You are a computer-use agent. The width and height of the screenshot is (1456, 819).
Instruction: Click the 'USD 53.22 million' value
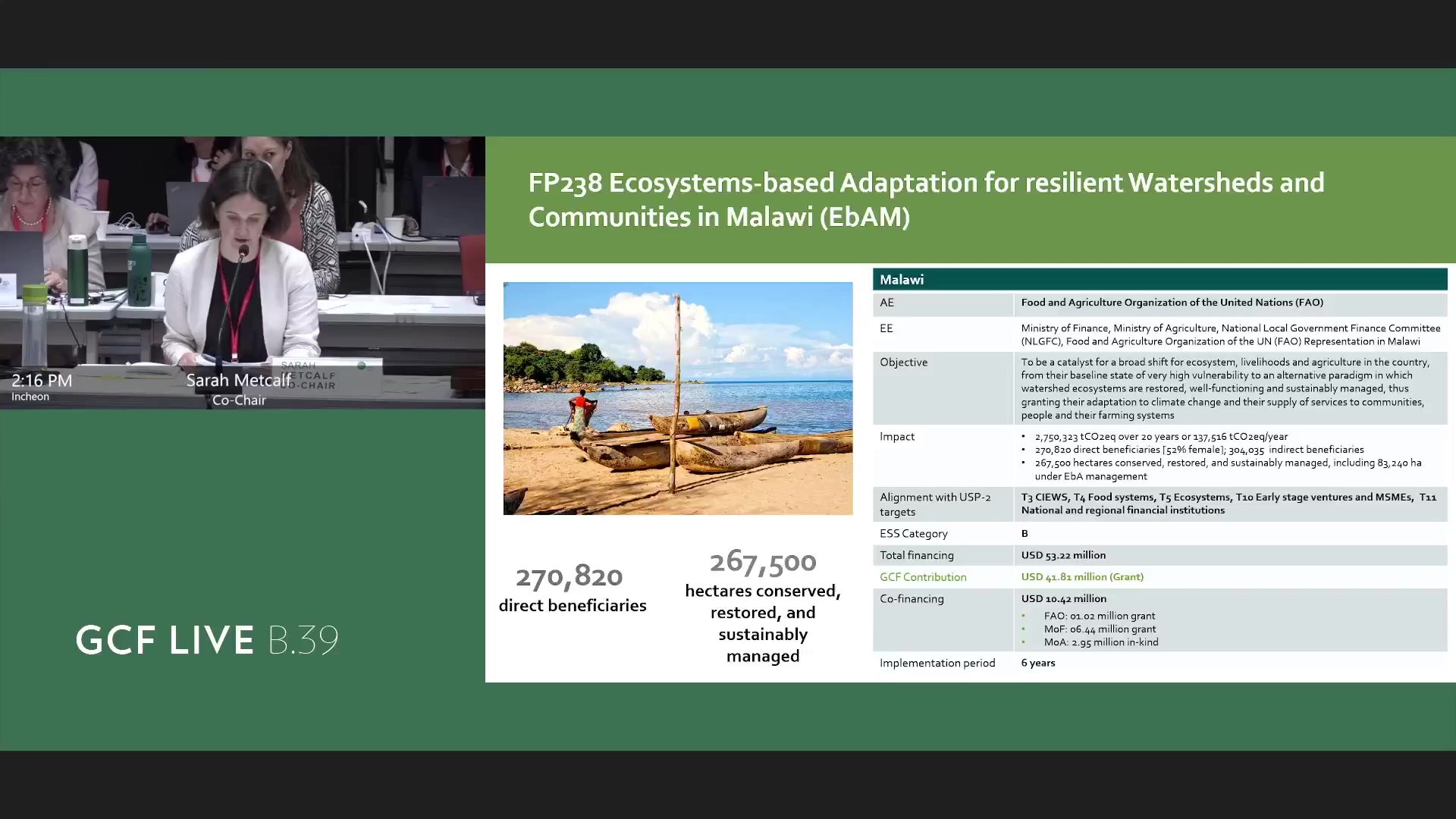(x=1063, y=556)
